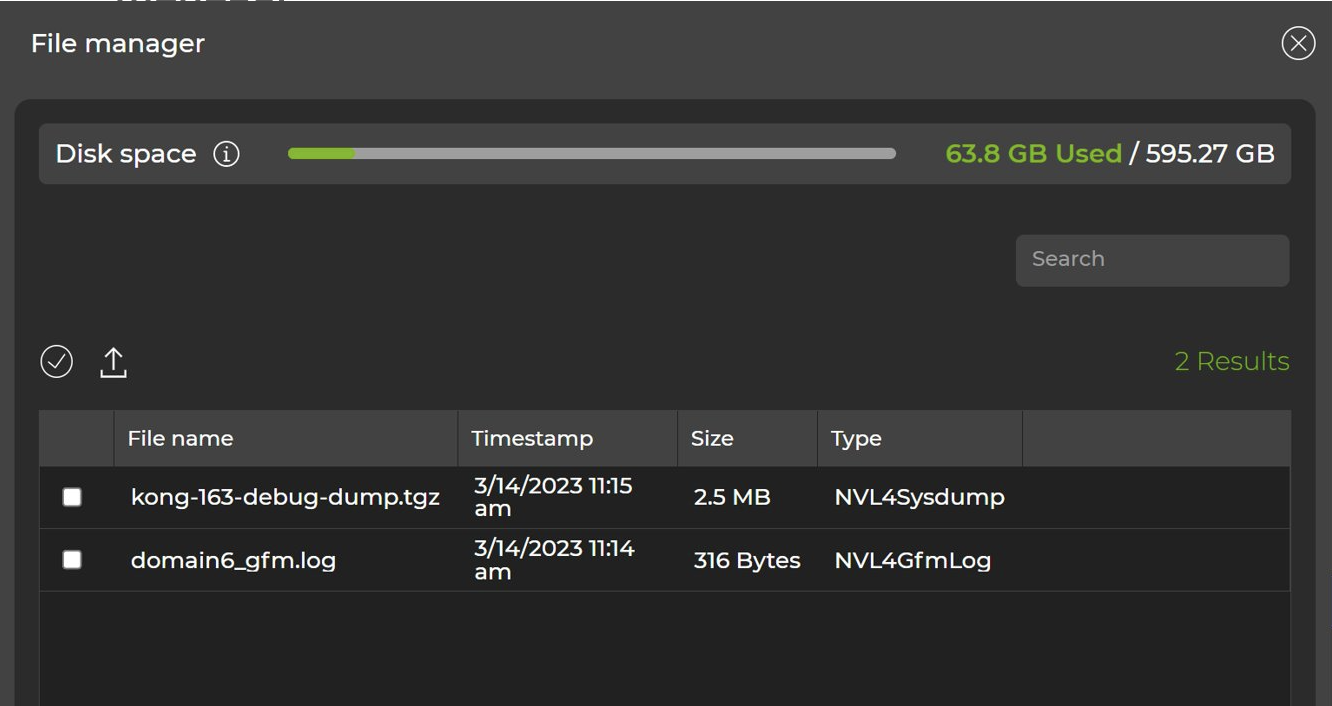Sort by the Timestamp column header

[532, 439]
